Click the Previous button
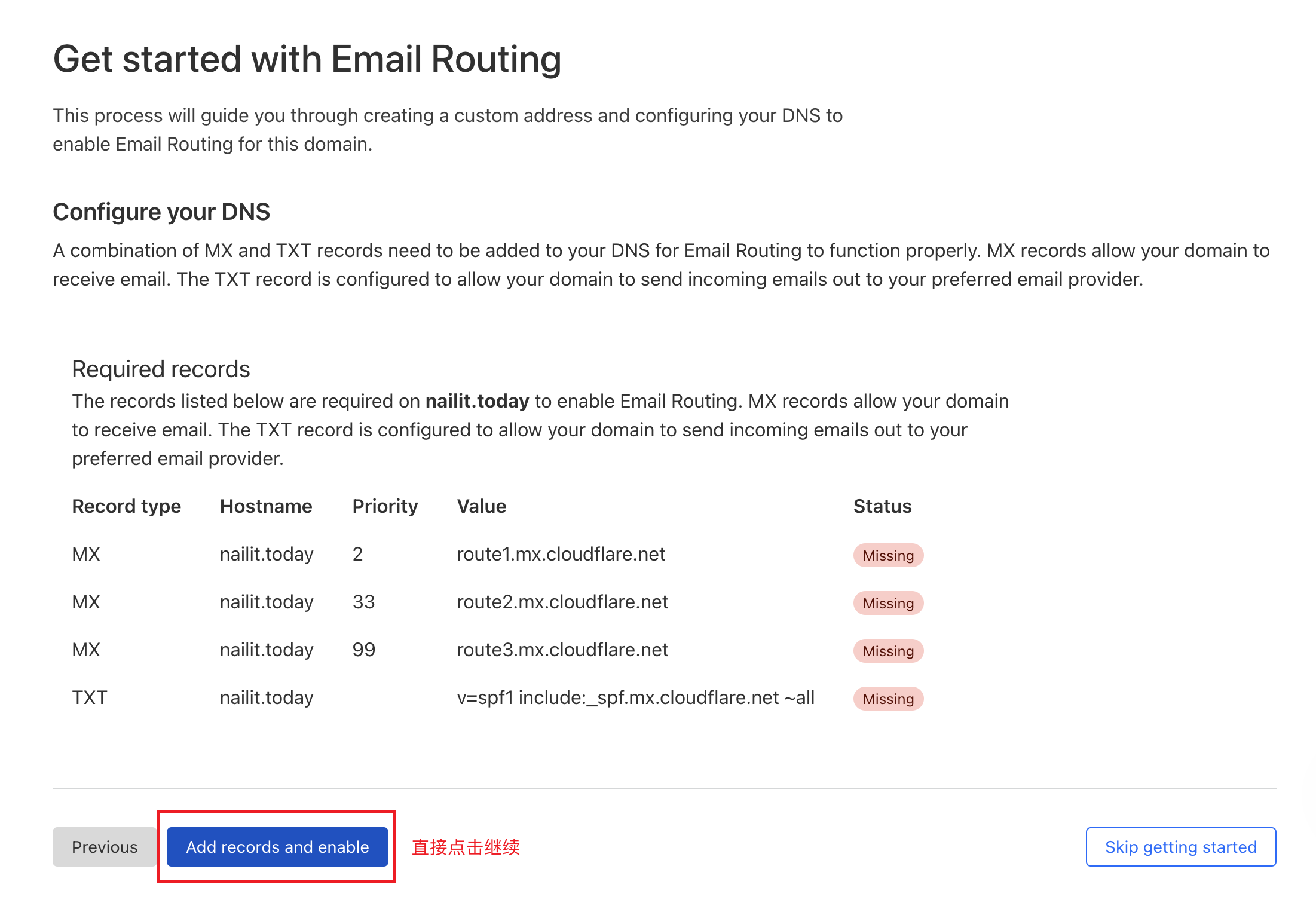The image size is (1316, 924). pos(104,847)
